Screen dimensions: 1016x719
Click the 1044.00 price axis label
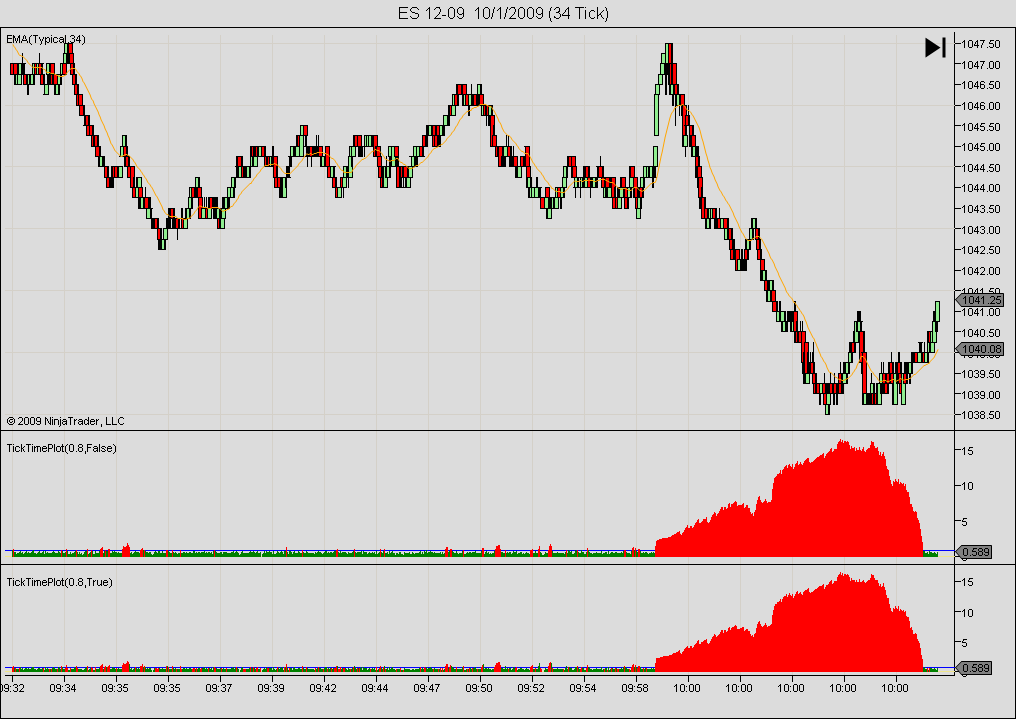point(980,188)
